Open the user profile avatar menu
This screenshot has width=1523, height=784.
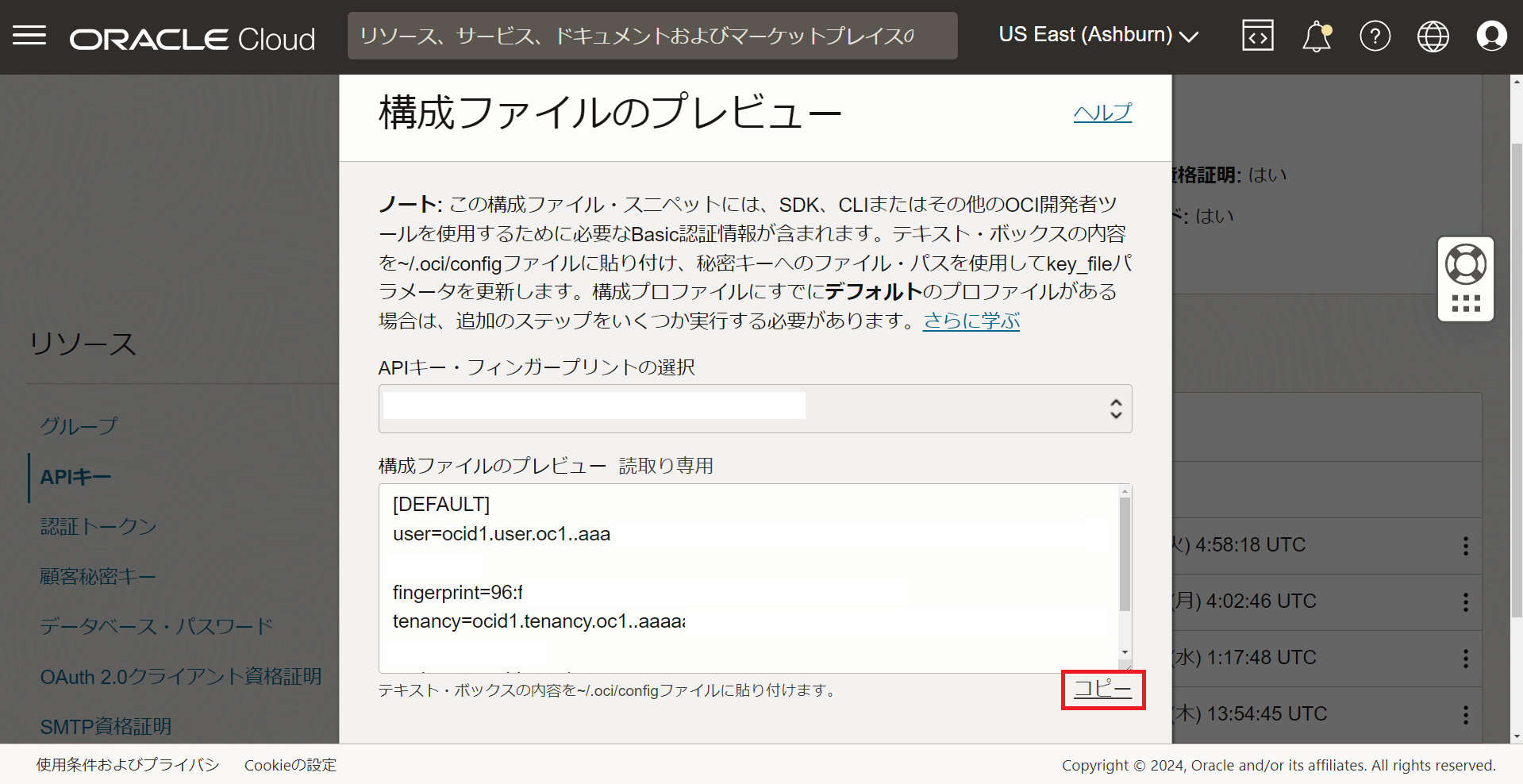(x=1491, y=37)
